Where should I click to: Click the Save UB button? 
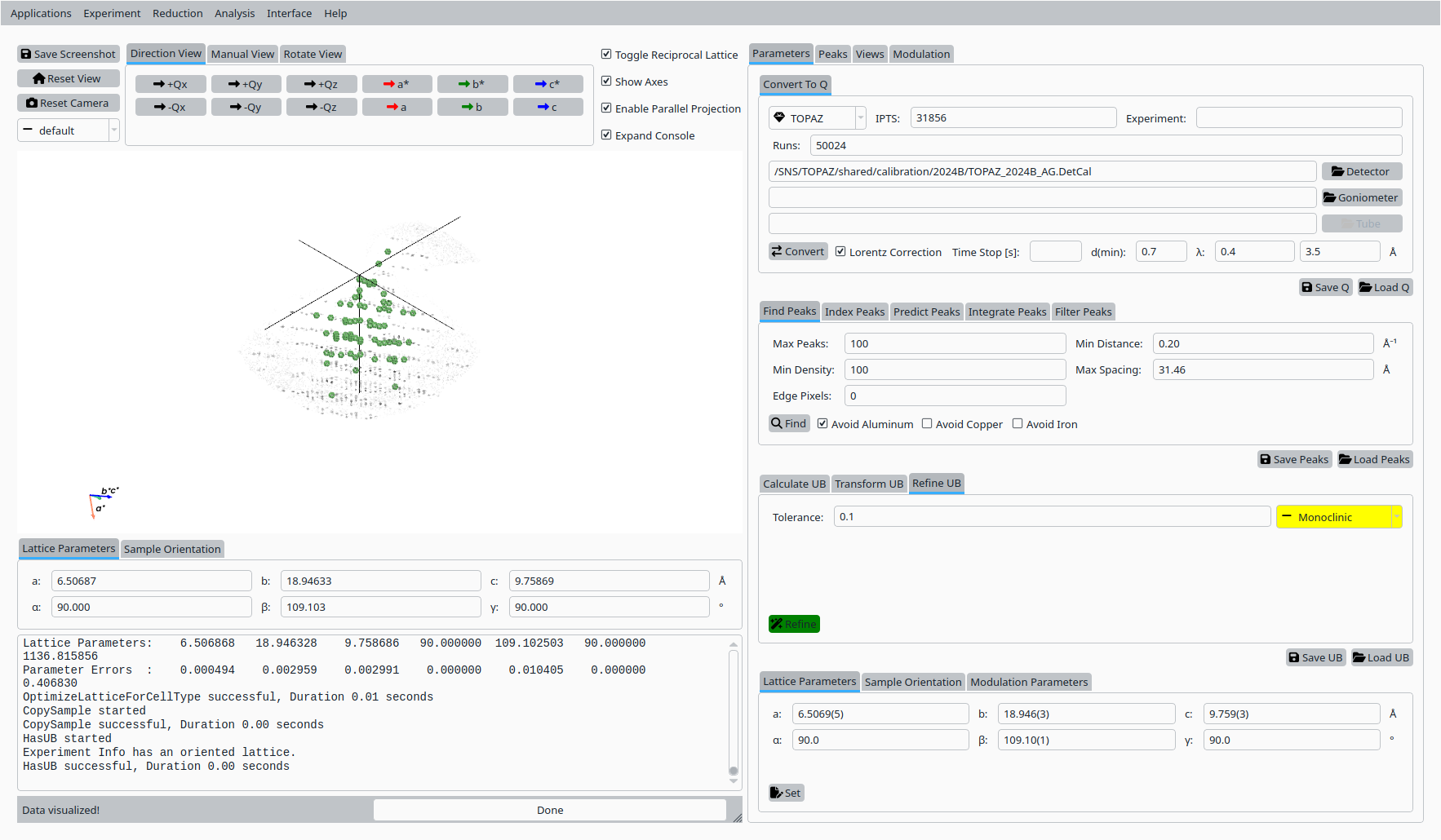pyautogui.click(x=1315, y=657)
